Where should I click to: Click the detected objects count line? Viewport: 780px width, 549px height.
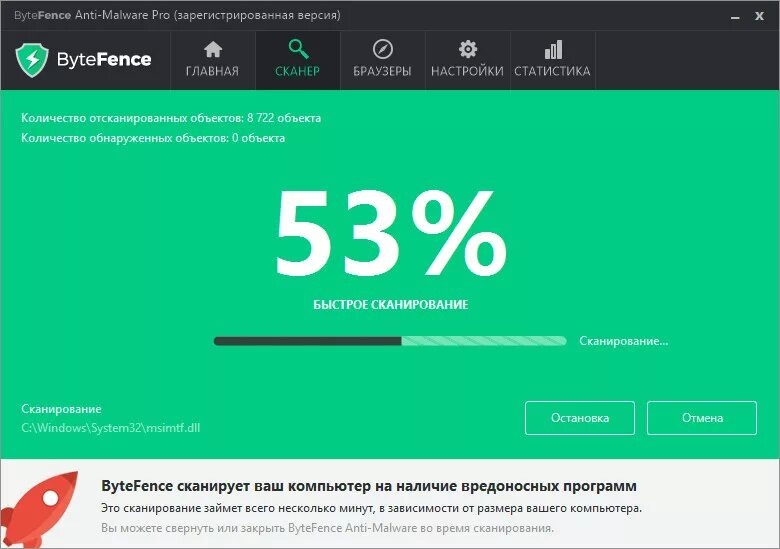[153, 138]
